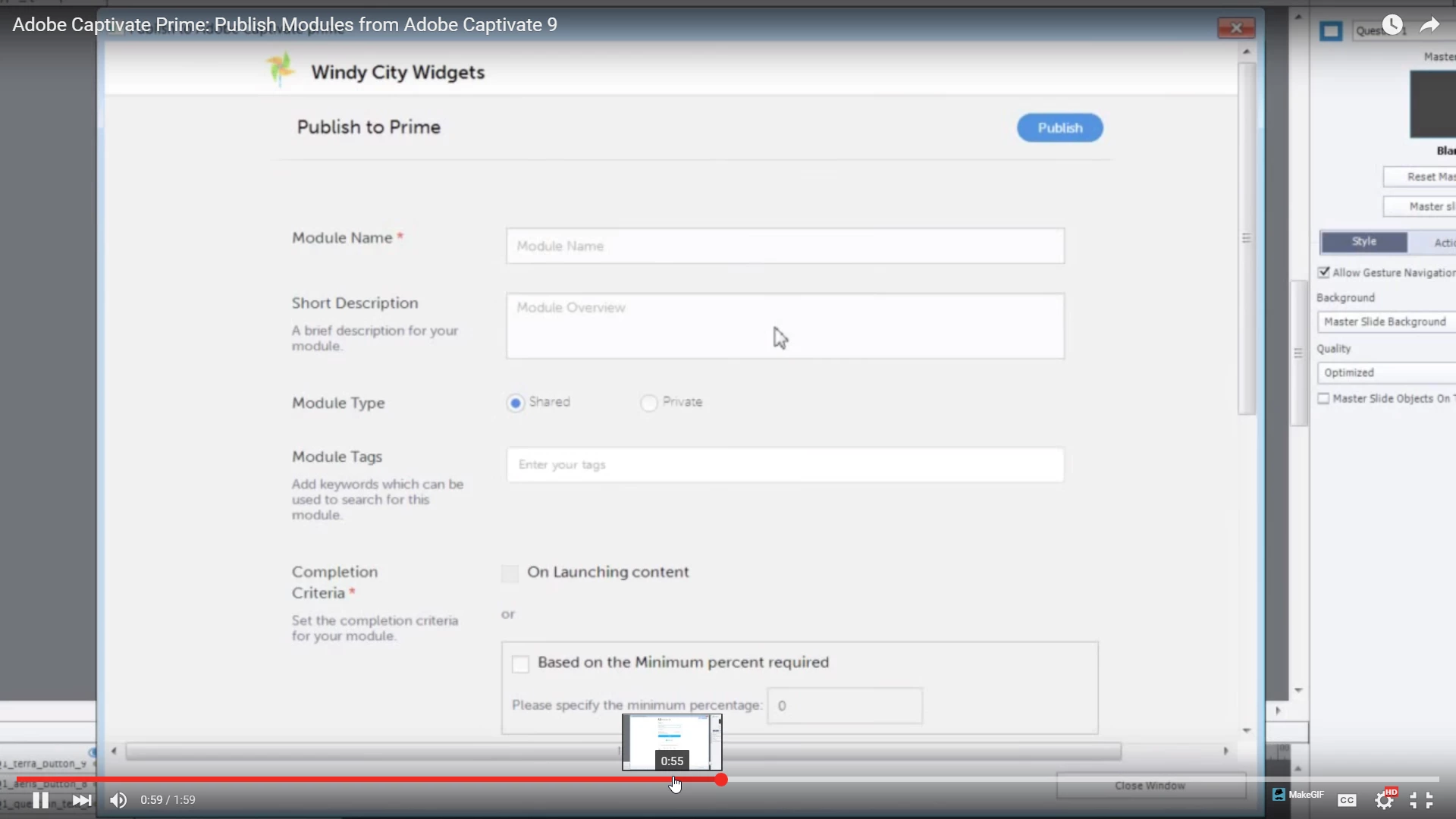
Task: Switch to the Style tab
Action: pyautogui.click(x=1363, y=242)
